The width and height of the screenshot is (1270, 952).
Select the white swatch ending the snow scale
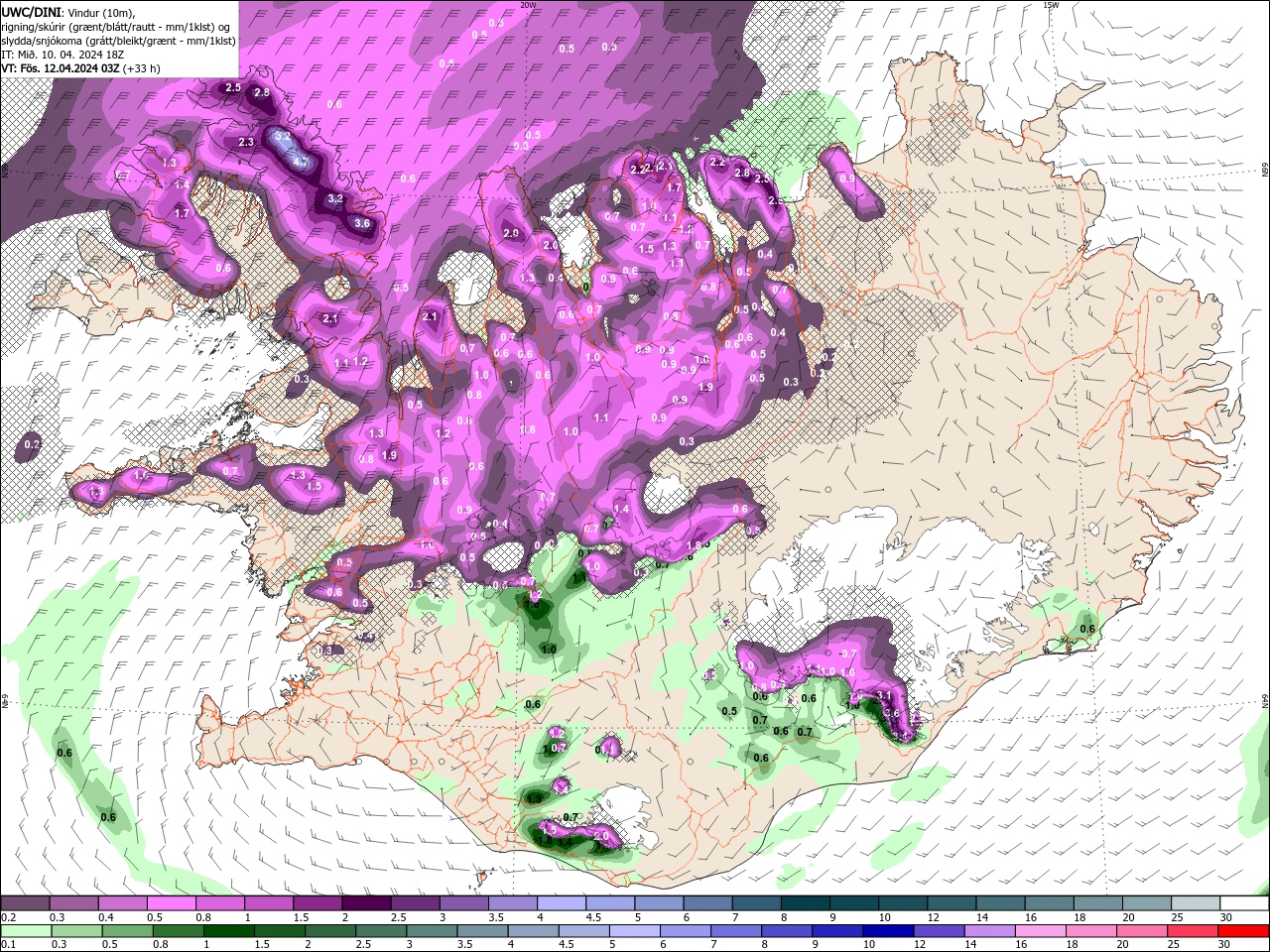[1244, 903]
